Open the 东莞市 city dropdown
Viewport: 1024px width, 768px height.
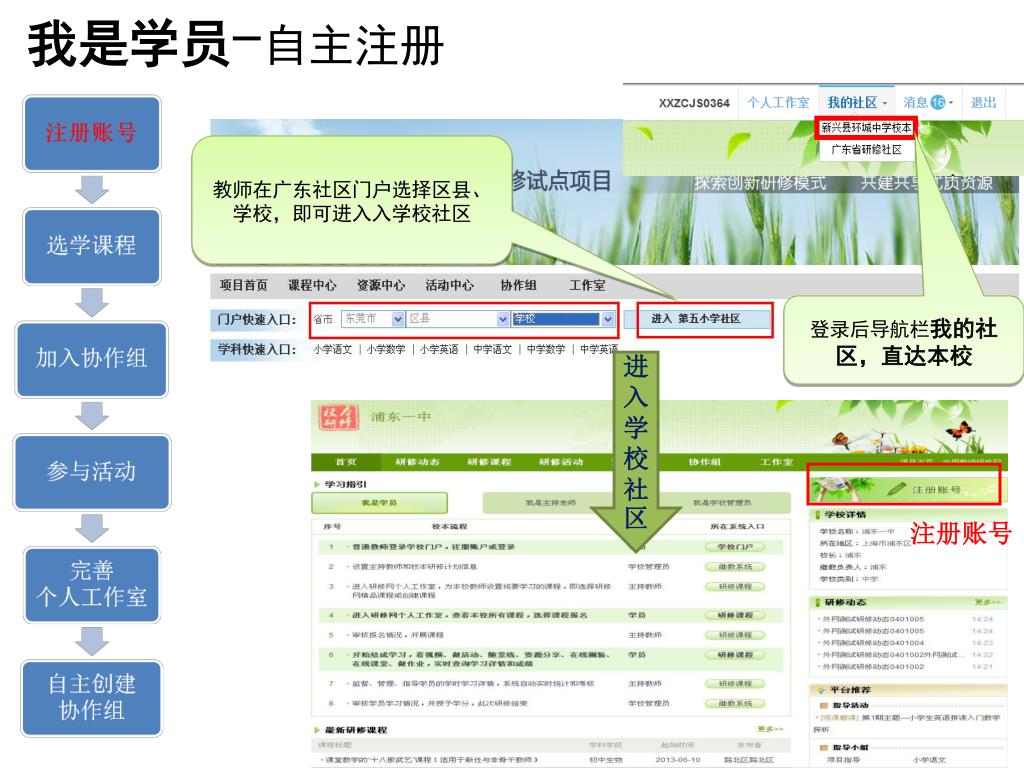pyautogui.click(x=397, y=319)
